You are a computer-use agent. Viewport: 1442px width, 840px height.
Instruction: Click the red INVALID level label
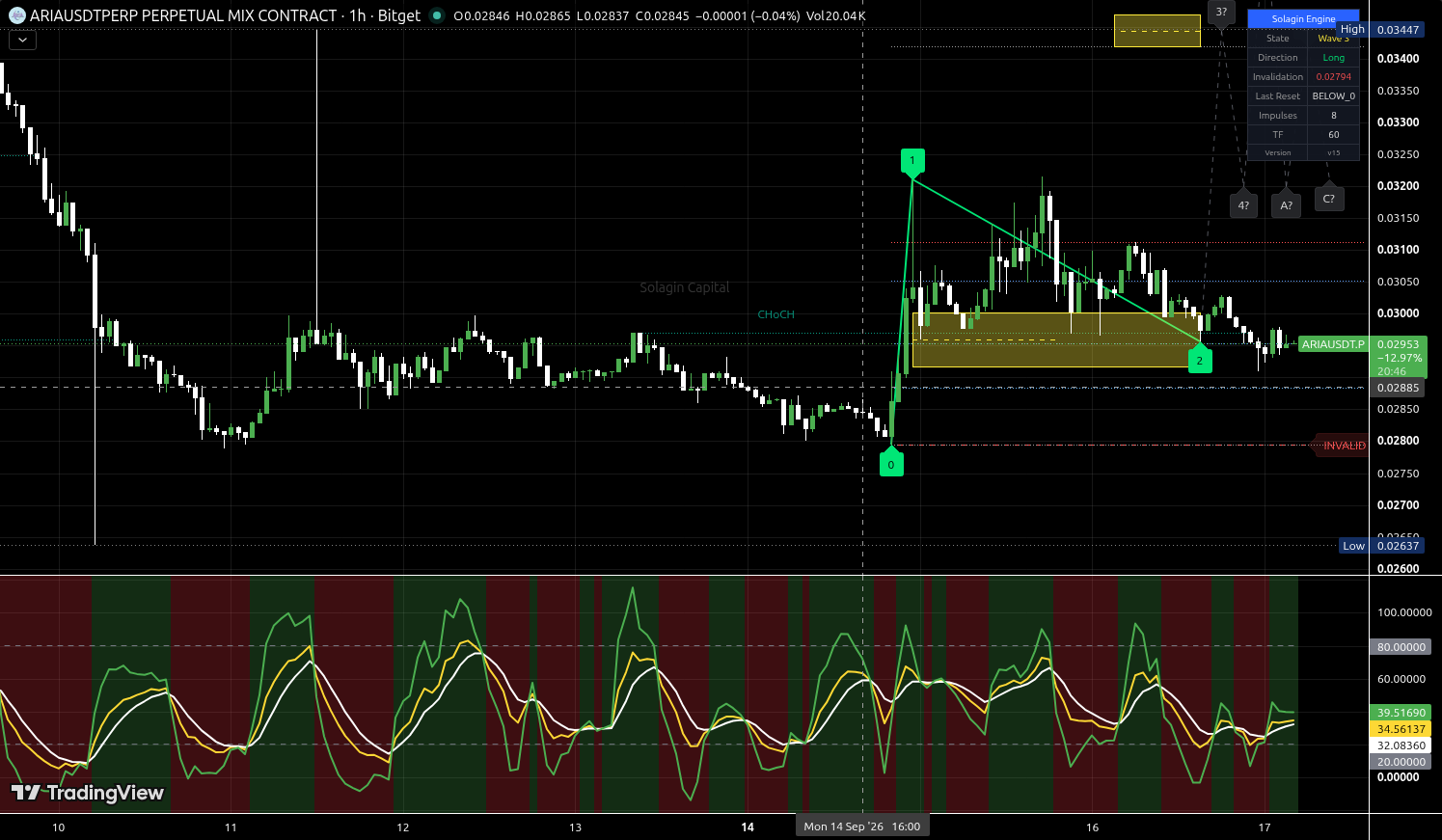click(1344, 446)
